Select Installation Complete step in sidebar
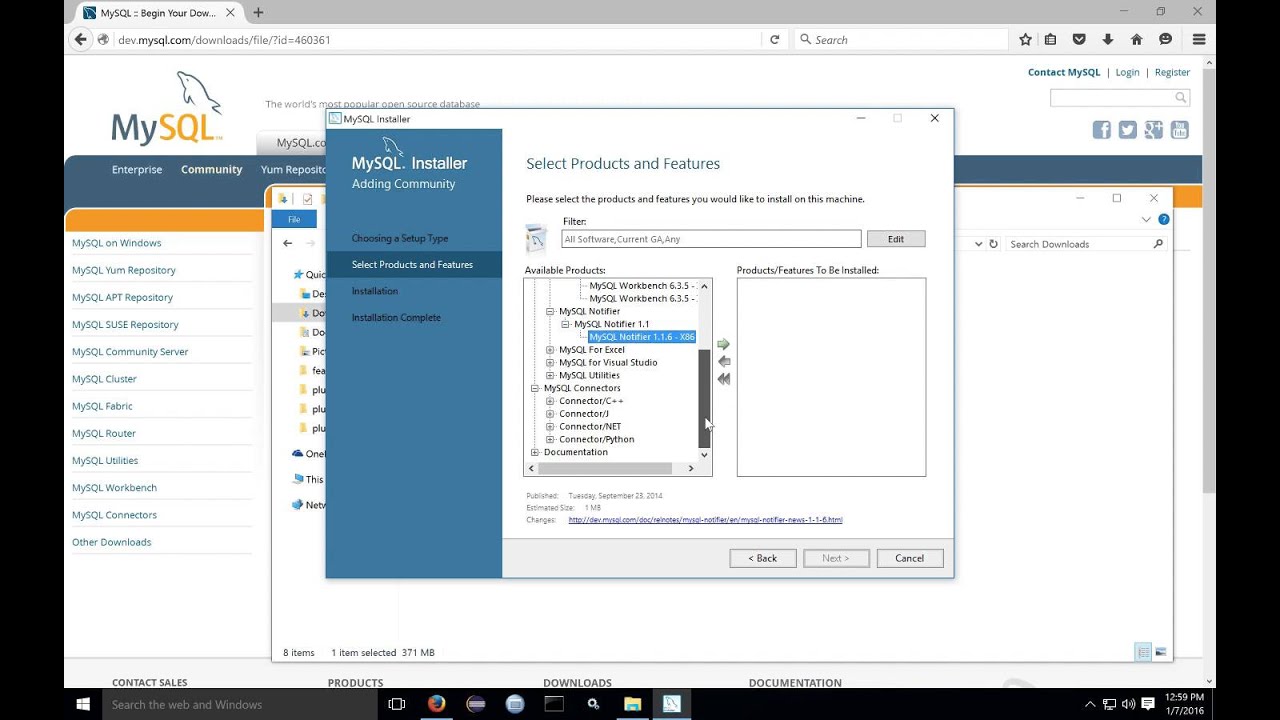1280x720 pixels. (396, 317)
